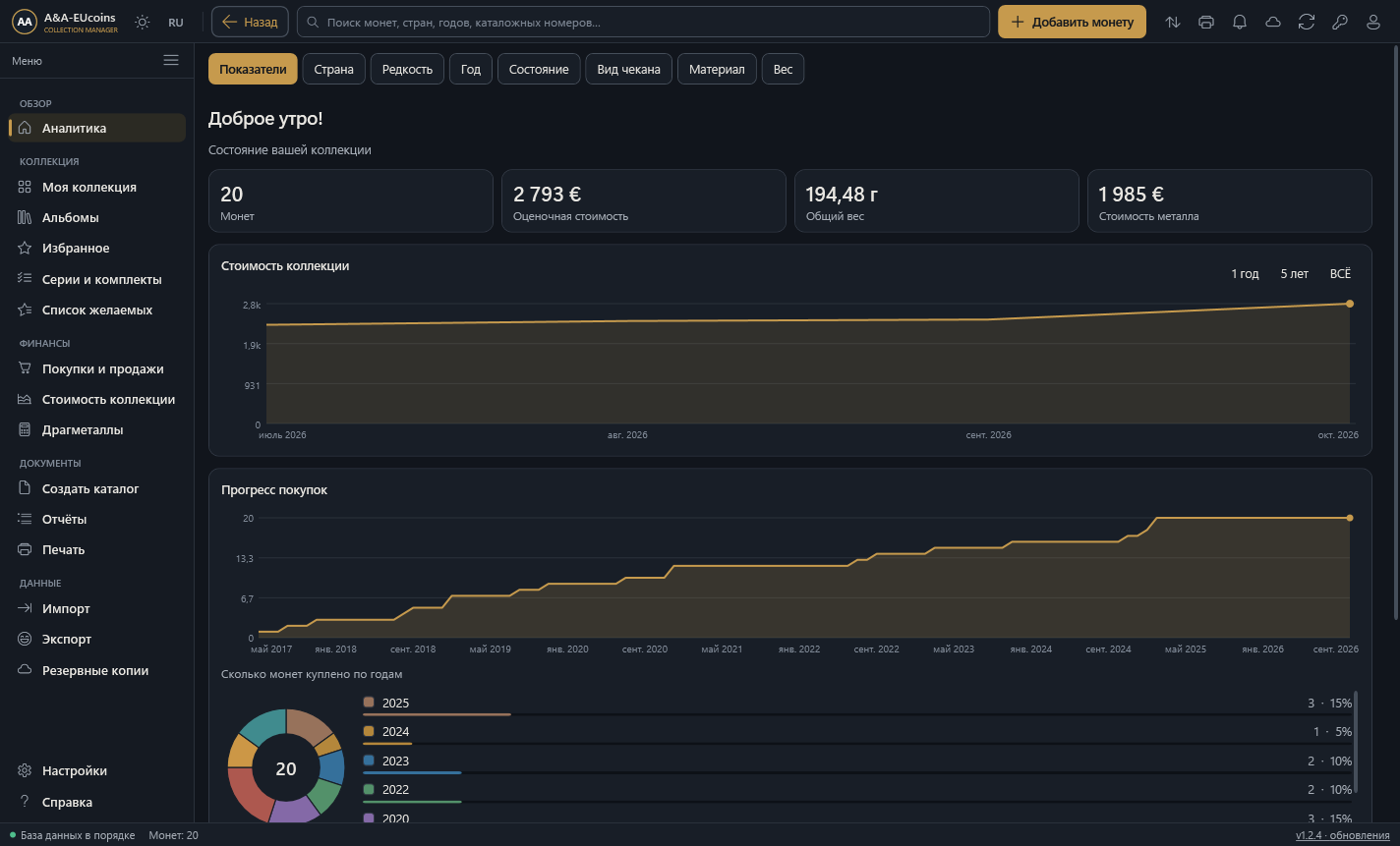
Task: Click Добавить монету button
Action: click(x=1072, y=22)
